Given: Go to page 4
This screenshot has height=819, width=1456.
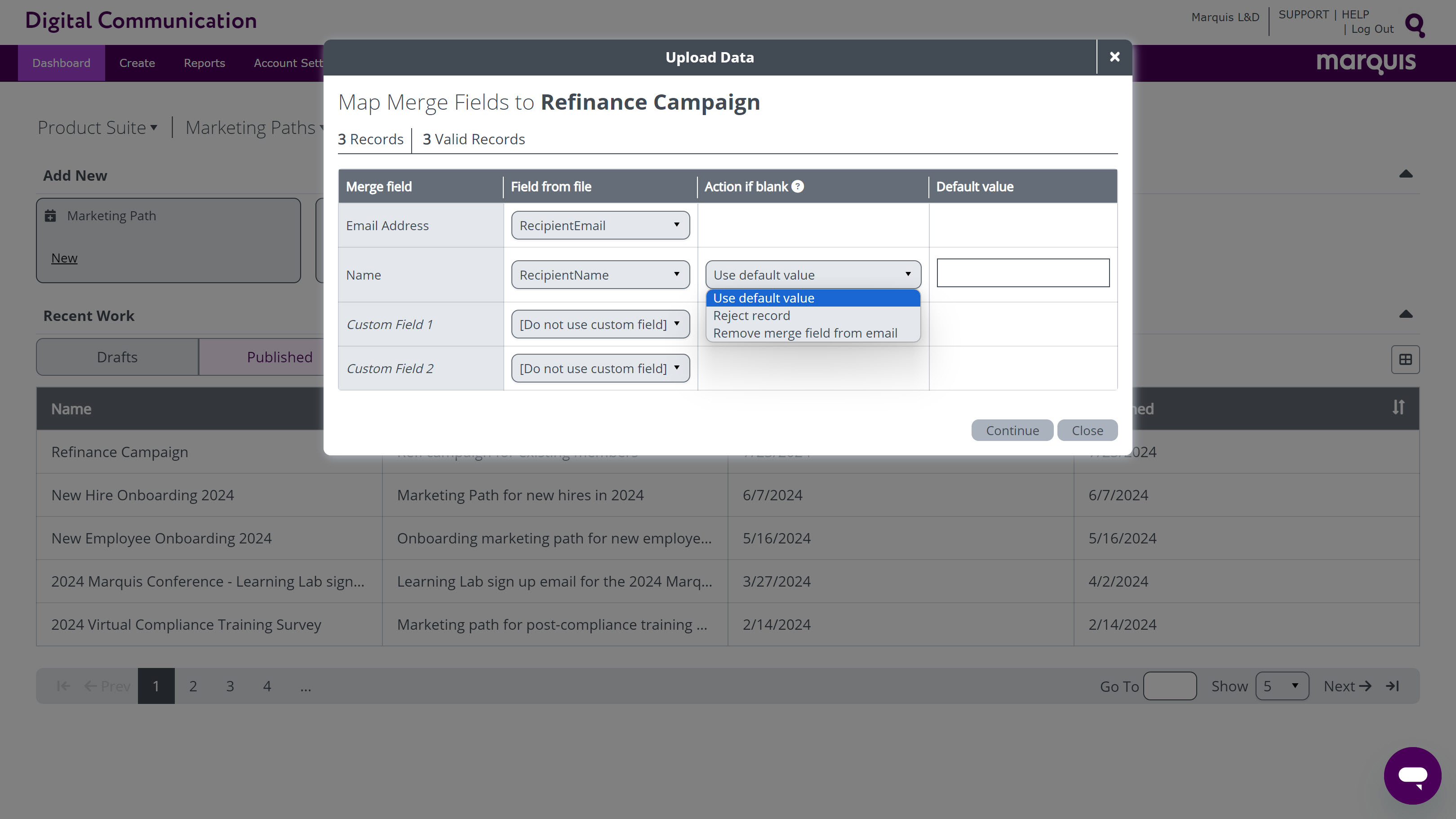Looking at the screenshot, I should [x=267, y=686].
